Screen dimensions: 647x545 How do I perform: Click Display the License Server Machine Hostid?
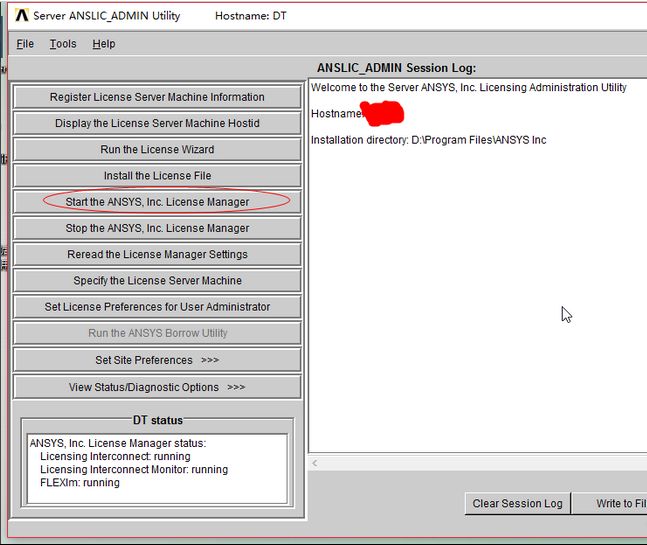157,123
